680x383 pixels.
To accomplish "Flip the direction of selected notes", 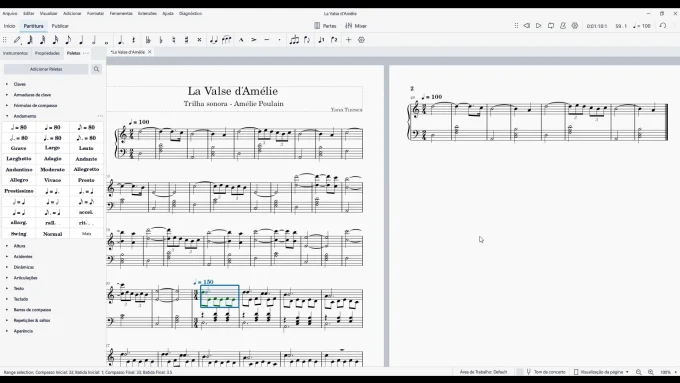I will (x=307, y=40).
